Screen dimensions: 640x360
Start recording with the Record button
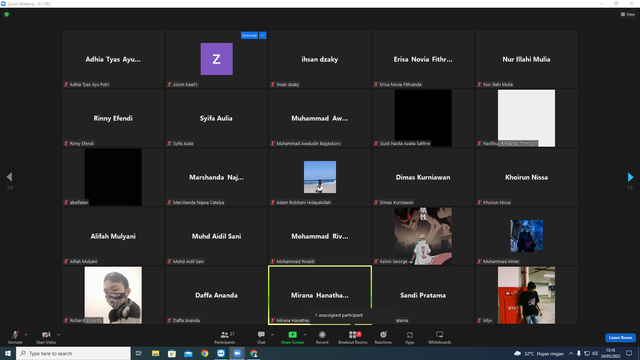(322, 337)
